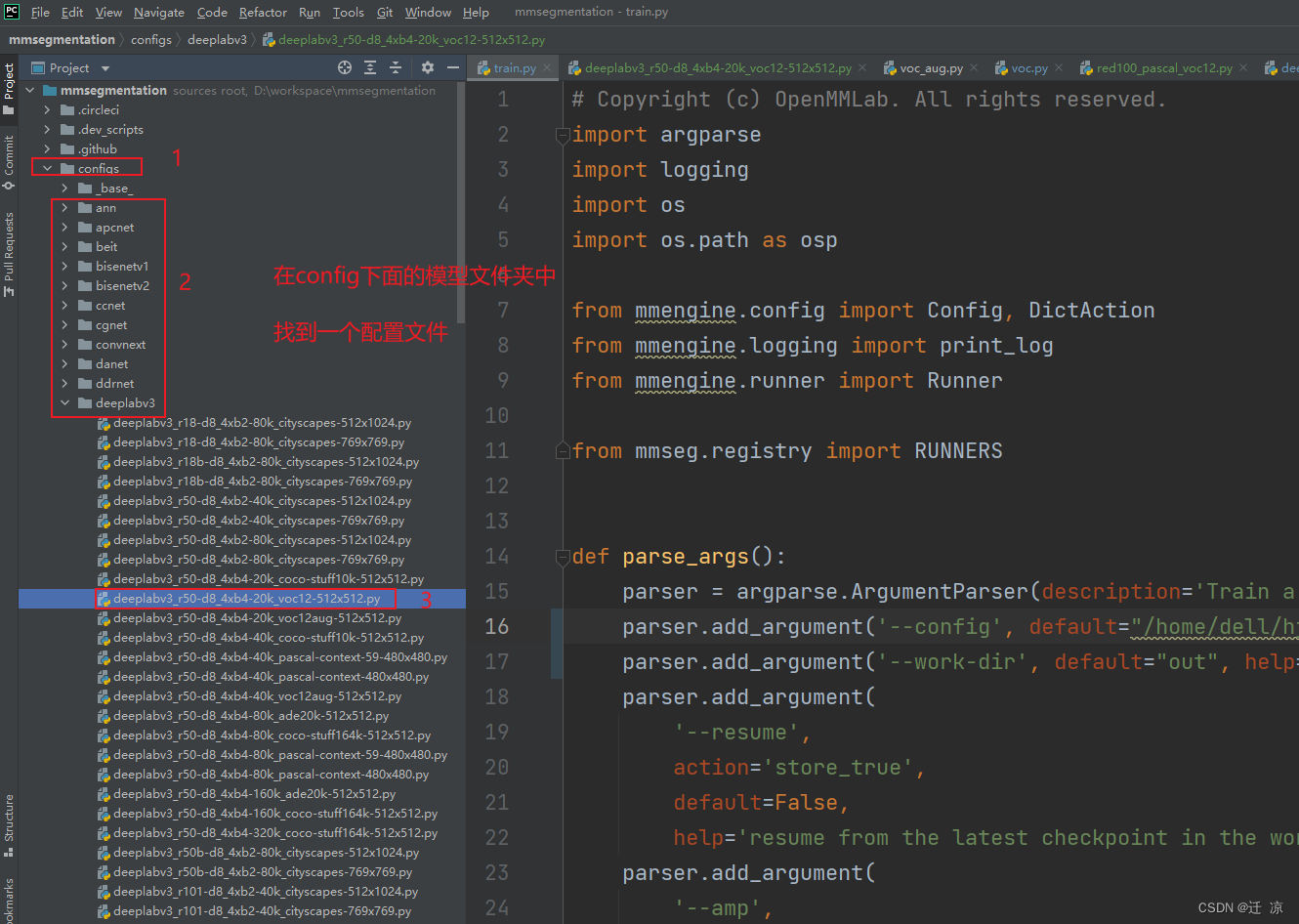Expand the bisenetv1 folder
The height and width of the screenshot is (924, 1299).
click(x=64, y=266)
